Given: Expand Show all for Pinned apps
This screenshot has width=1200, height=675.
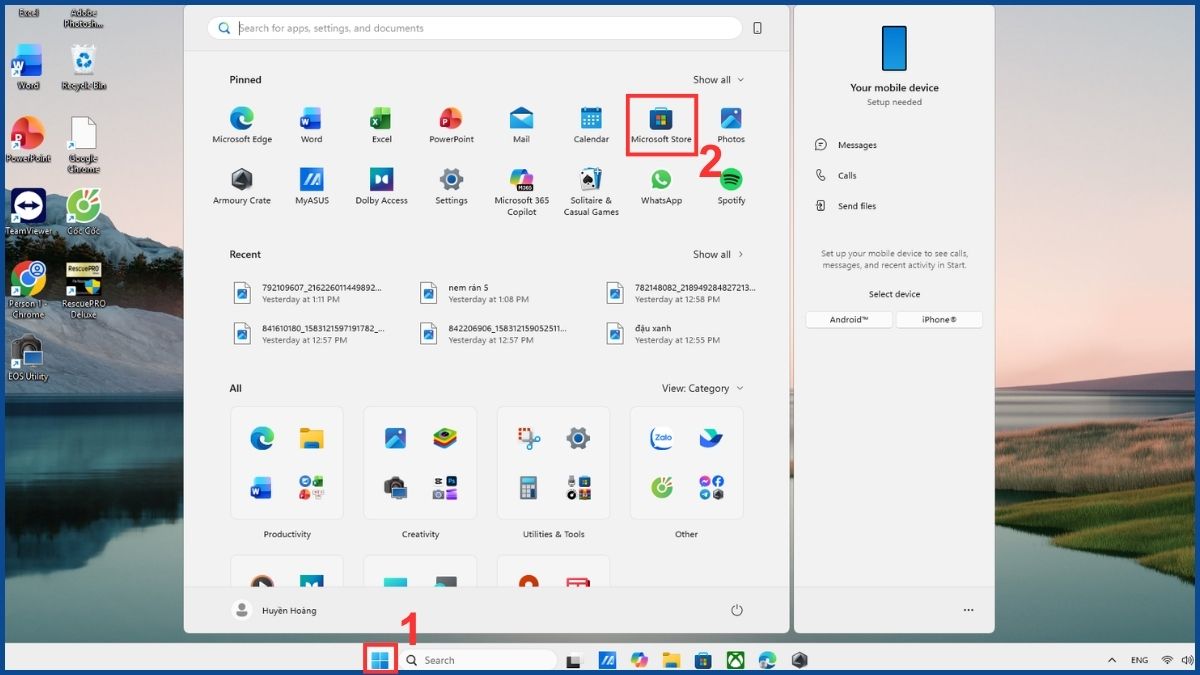Looking at the screenshot, I should point(718,80).
